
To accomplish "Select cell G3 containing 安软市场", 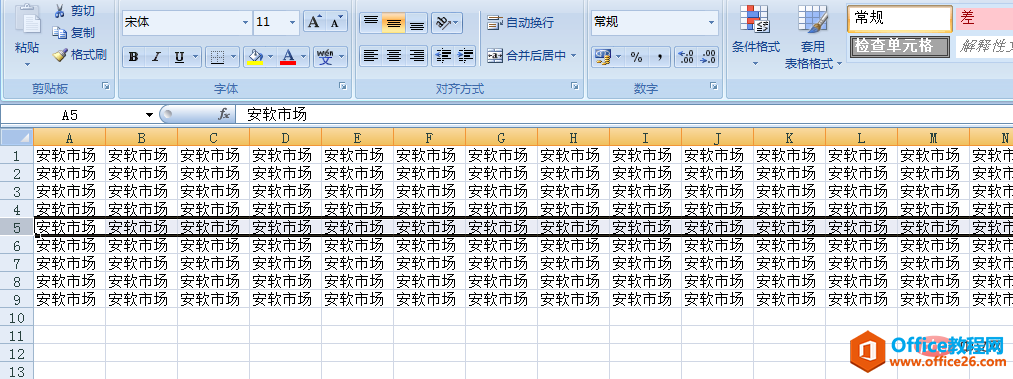I will 501,191.
